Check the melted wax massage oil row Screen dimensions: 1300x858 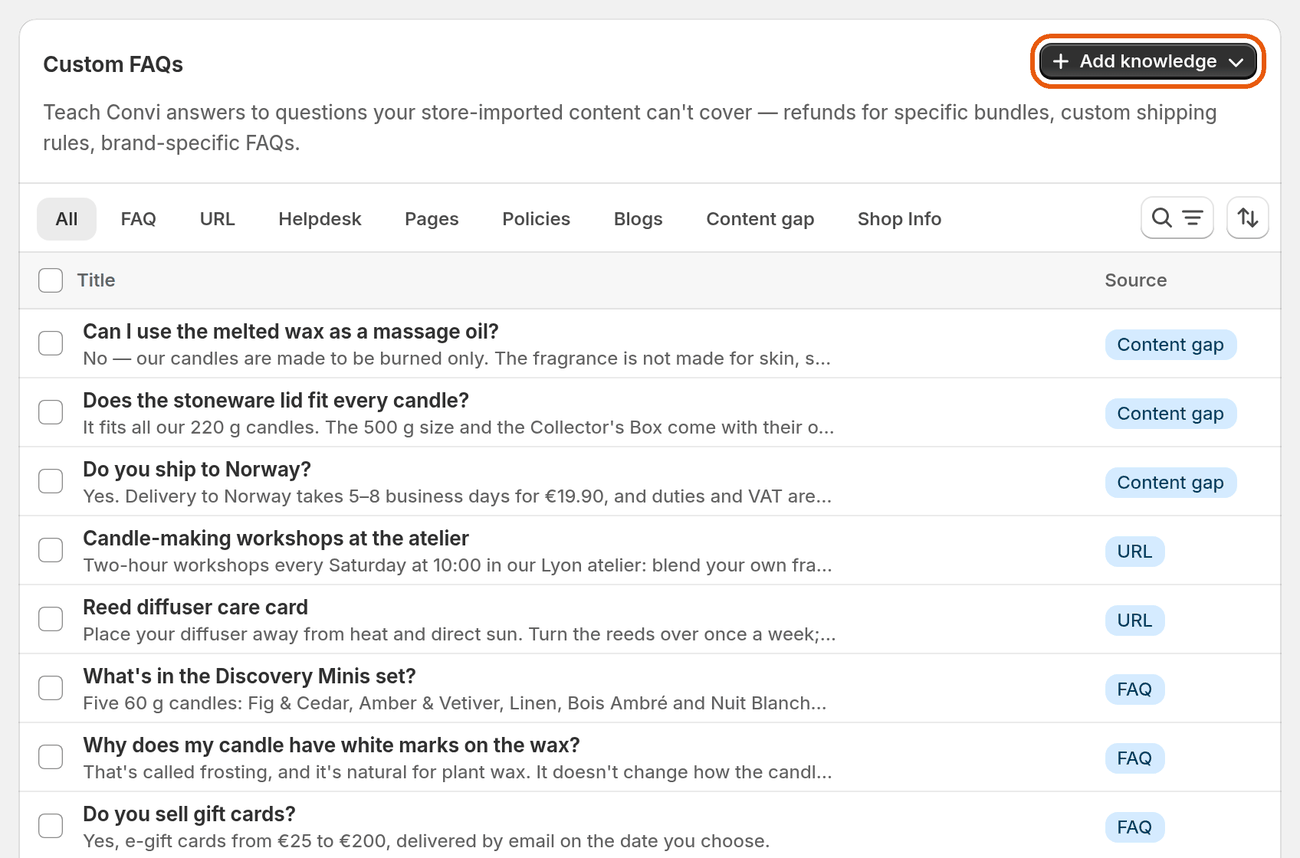pyautogui.click(x=51, y=344)
